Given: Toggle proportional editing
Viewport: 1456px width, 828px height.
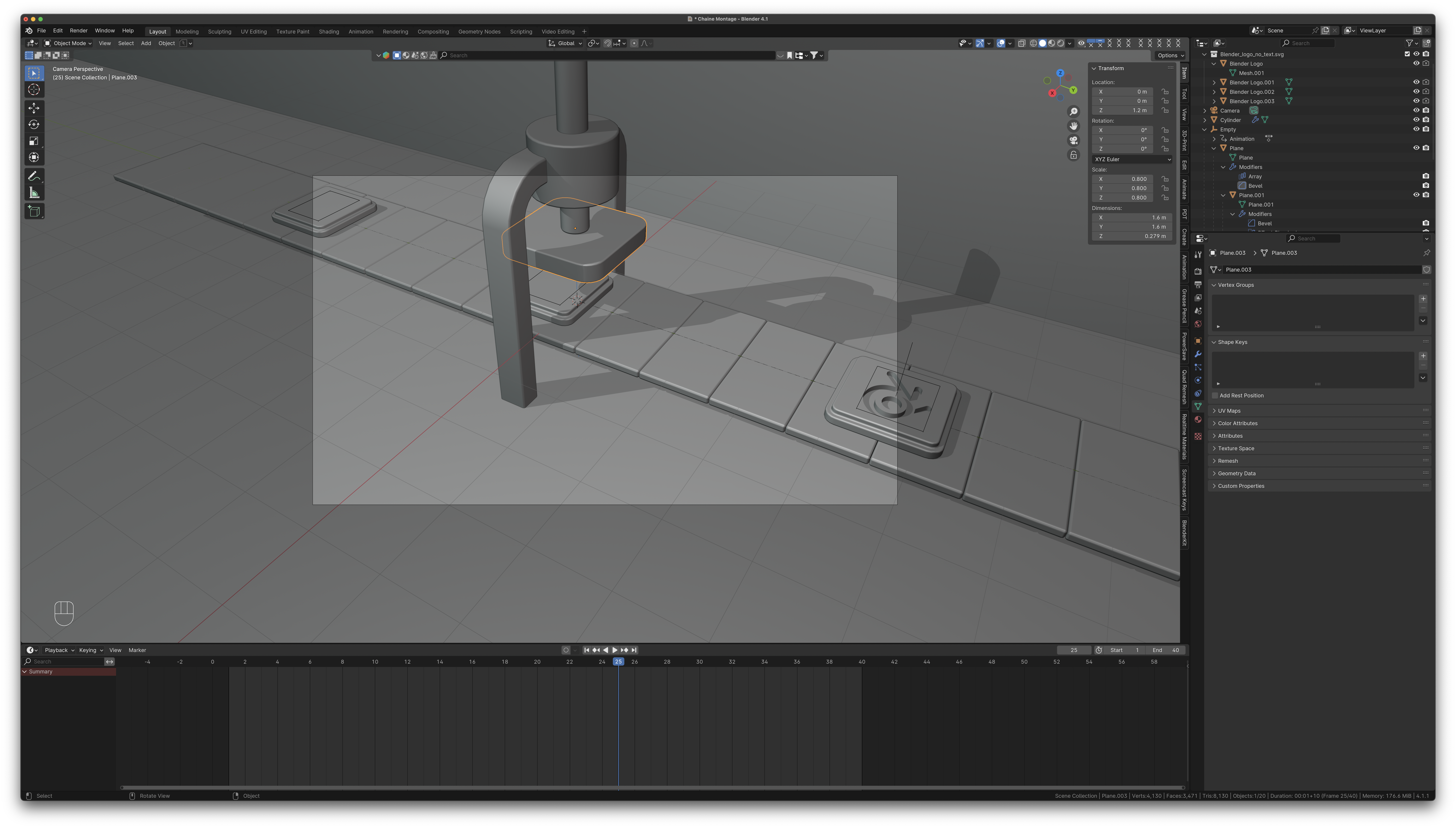Looking at the screenshot, I should [634, 43].
